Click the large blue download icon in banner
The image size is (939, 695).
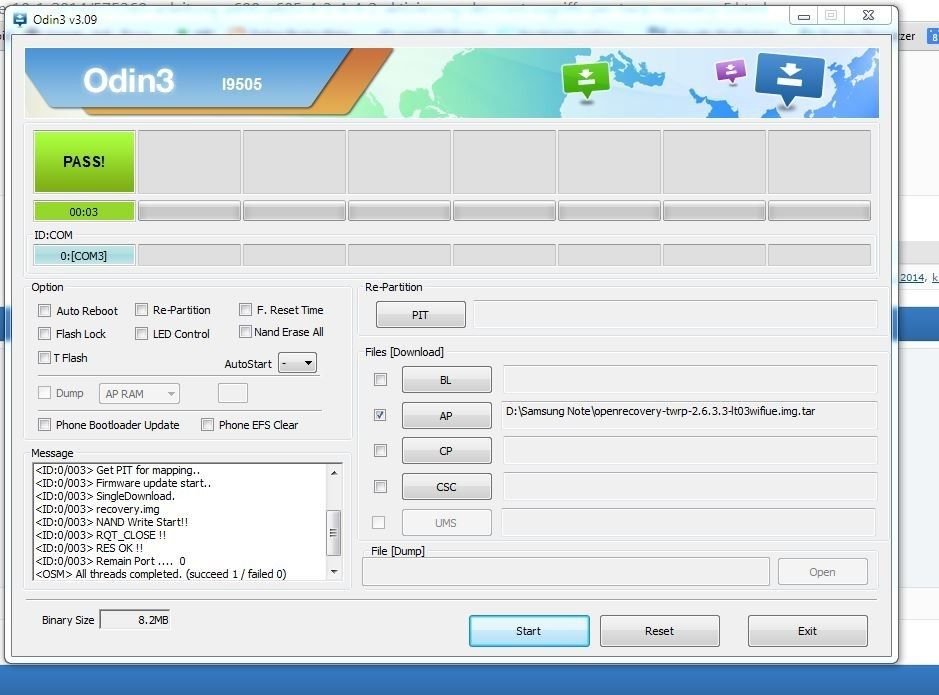coord(789,78)
